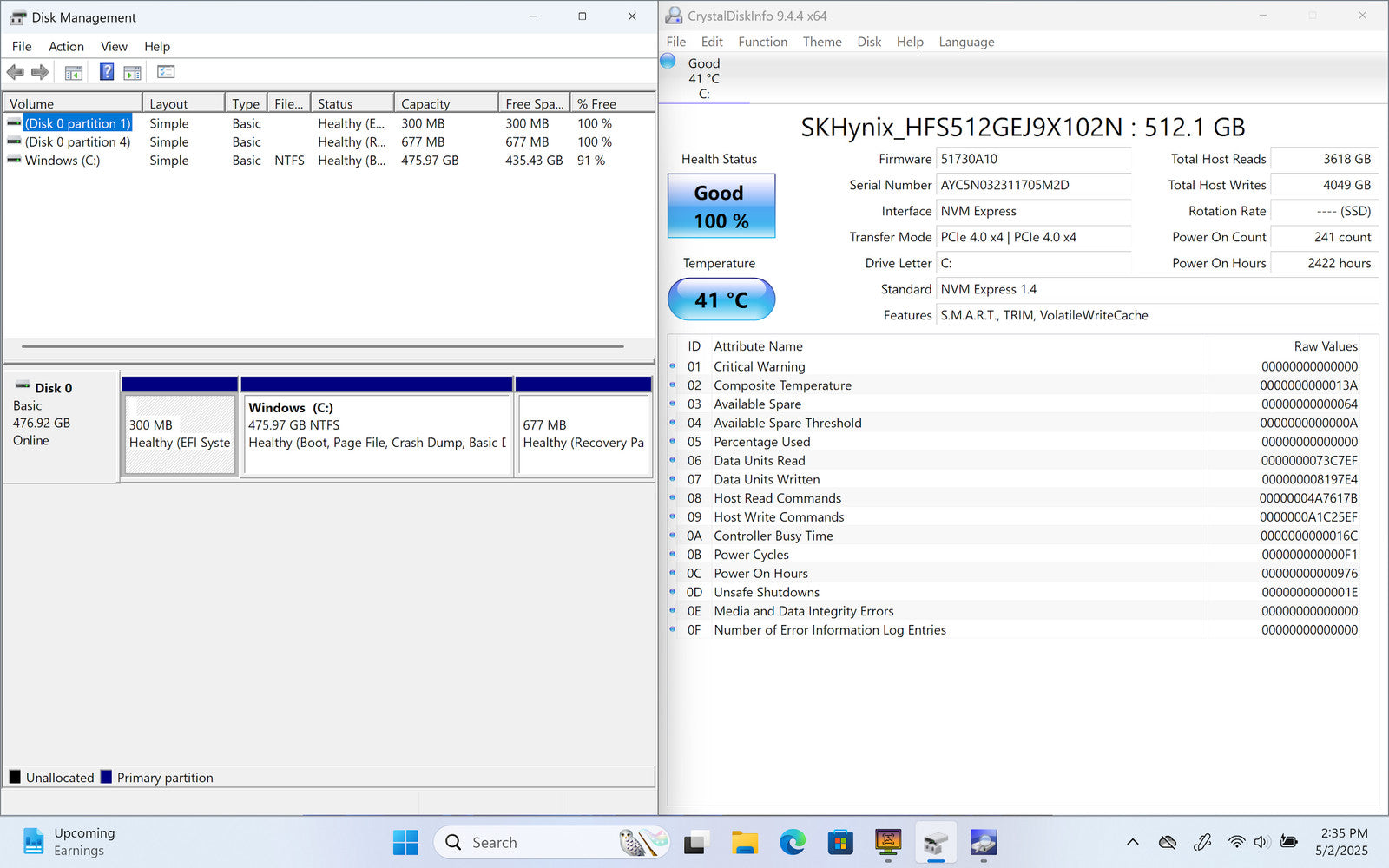Launch Microsoft Edge from taskbar
This screenshot has width=1389, height=868.
click(792, 842)
